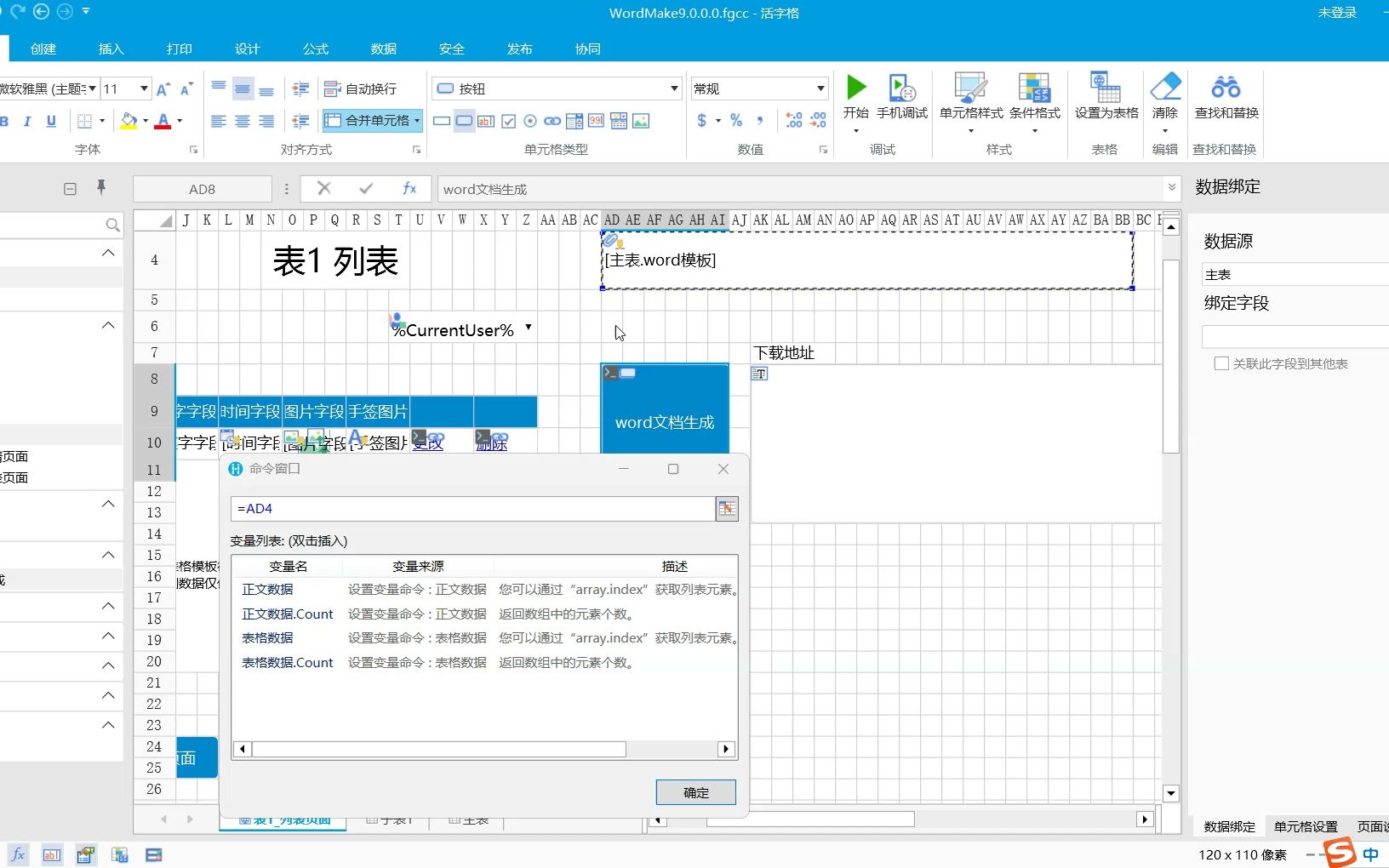1389x868 pixels.
Task: Decrease font size with small A icon
Action: (186, 89)
